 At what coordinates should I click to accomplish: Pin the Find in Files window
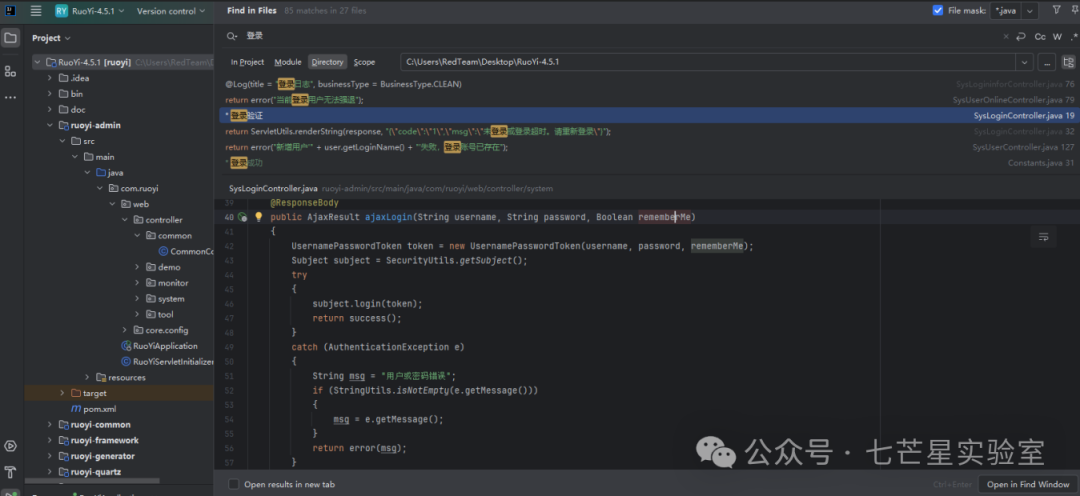pos(1073,10)
